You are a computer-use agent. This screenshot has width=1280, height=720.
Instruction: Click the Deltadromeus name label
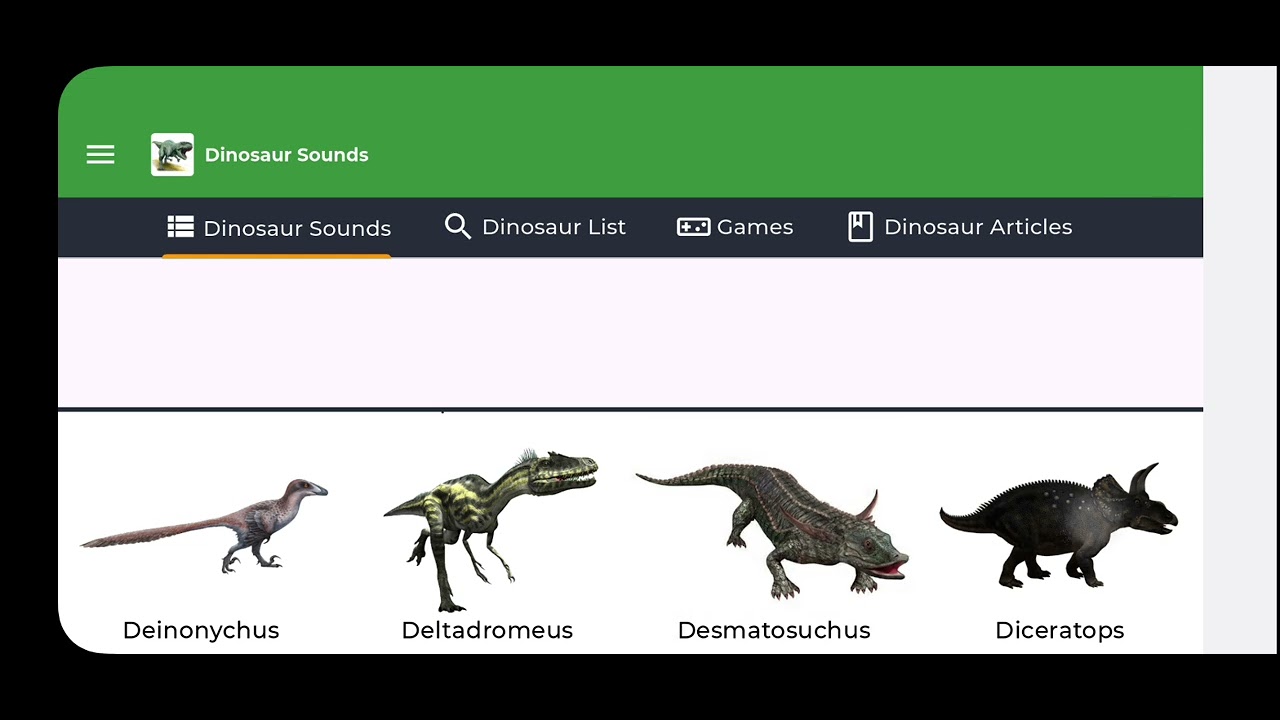click(x=487, y=630)
